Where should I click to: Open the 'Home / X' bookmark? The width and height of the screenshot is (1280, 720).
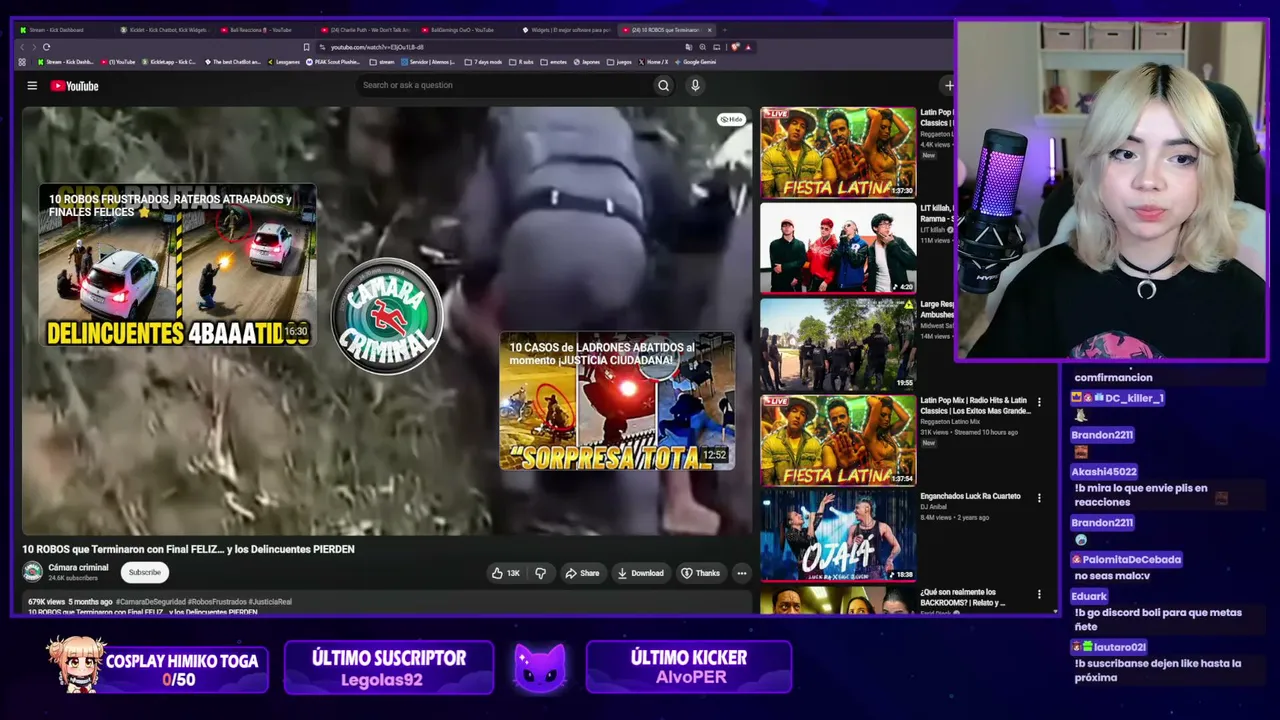pos(653,62)
